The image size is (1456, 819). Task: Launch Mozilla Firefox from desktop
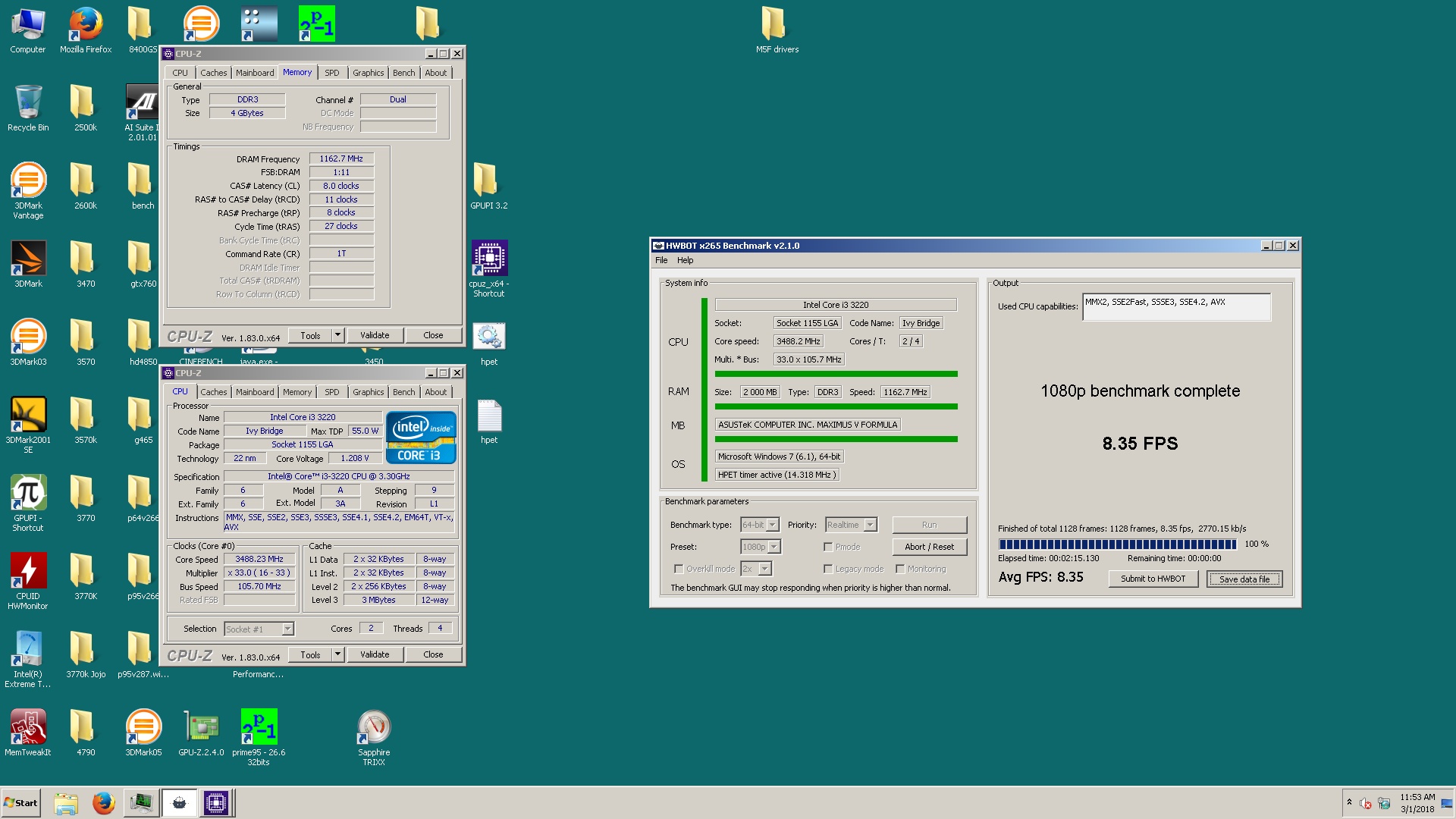pyautogui.click(x=86, y=30)
